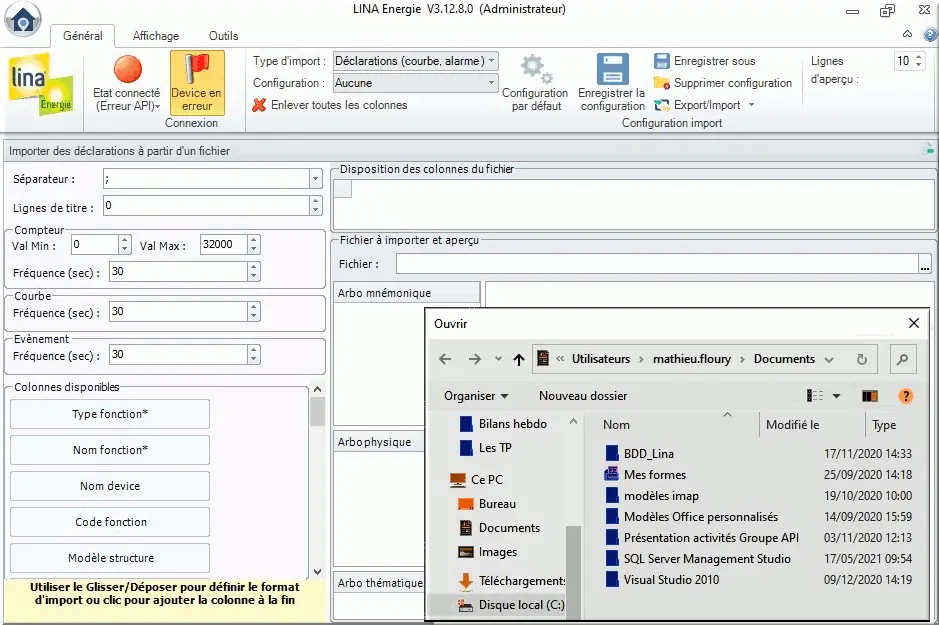
Task: Click mathieu.floury in the address path
Action: (692, 359)
